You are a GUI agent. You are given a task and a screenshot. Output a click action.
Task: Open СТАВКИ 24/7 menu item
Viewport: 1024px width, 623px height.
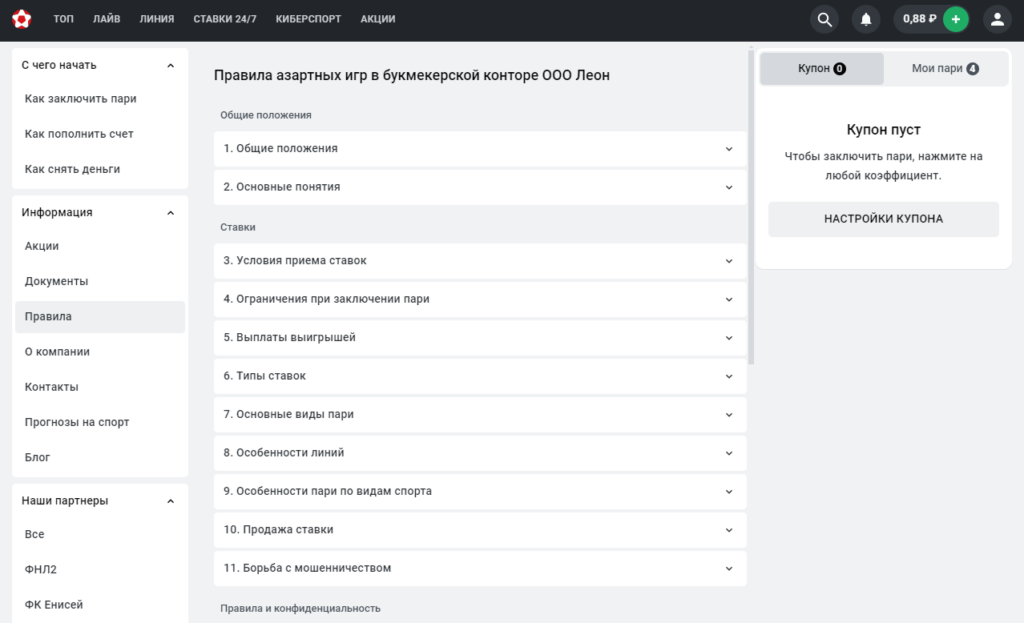(225, 19)
